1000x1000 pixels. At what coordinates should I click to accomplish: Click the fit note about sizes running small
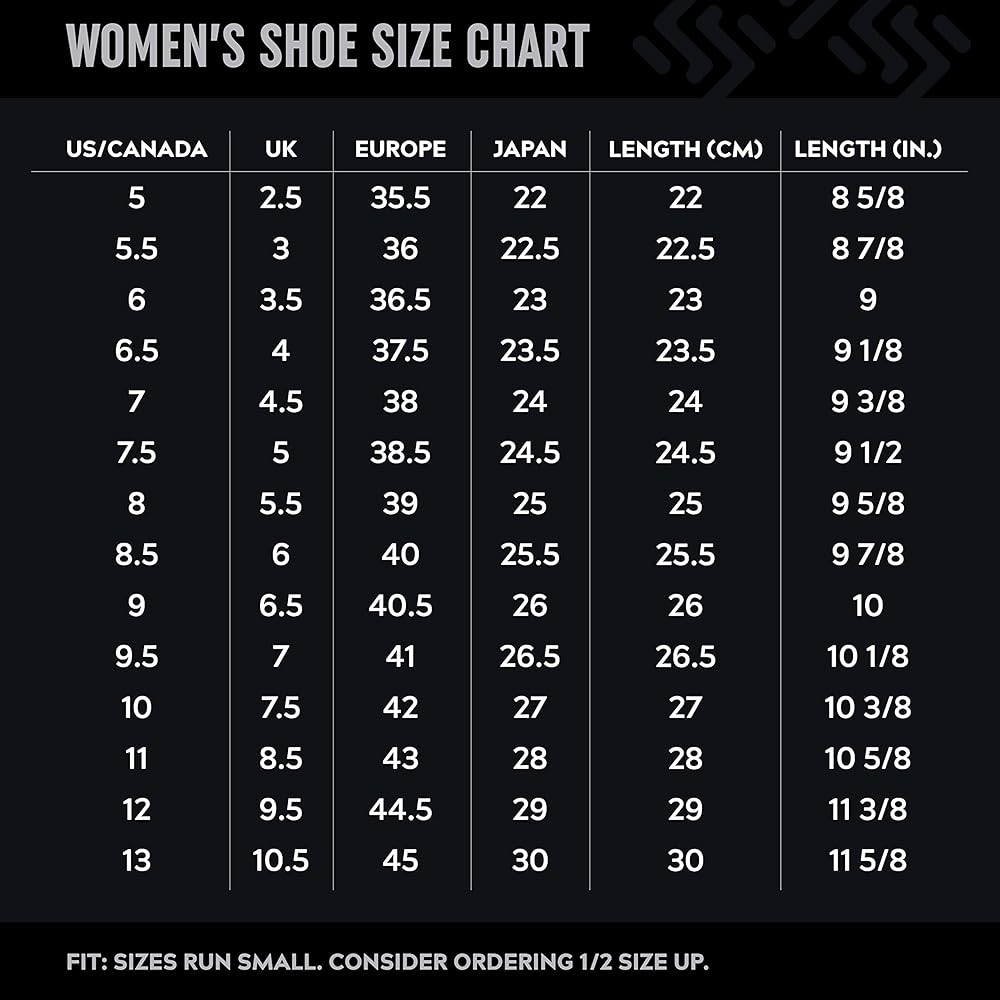click(388, 963)
